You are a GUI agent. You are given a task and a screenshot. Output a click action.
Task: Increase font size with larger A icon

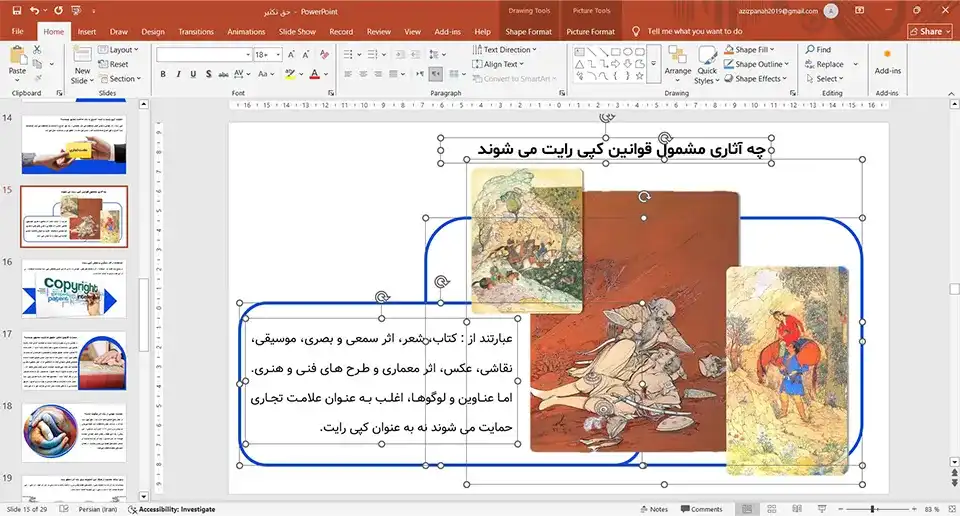pyautogui.click(x=291, y=54)
